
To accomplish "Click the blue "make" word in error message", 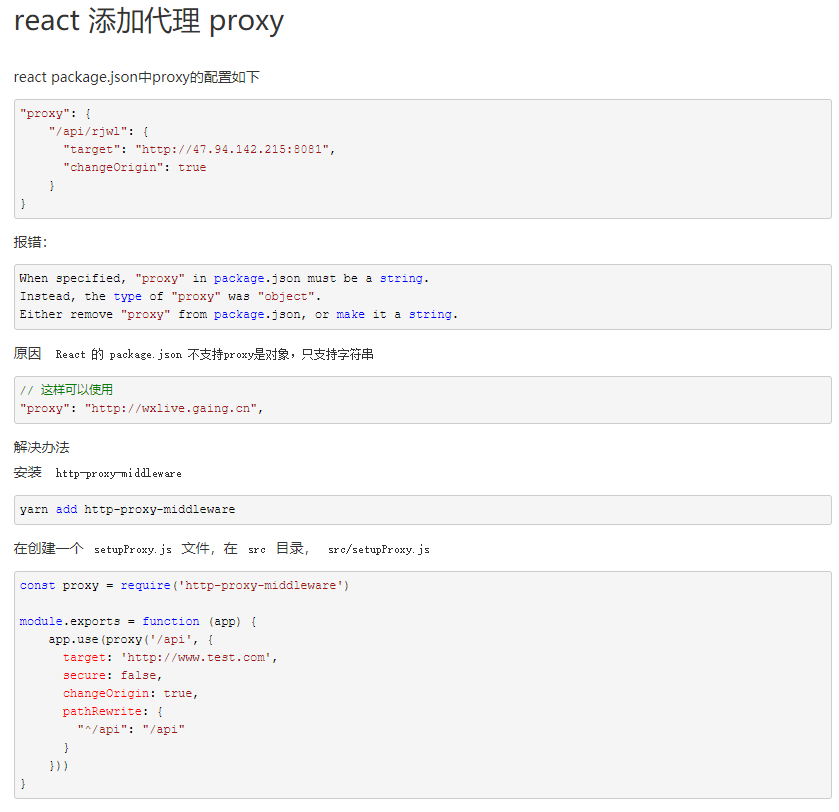I will coord(350,315).
